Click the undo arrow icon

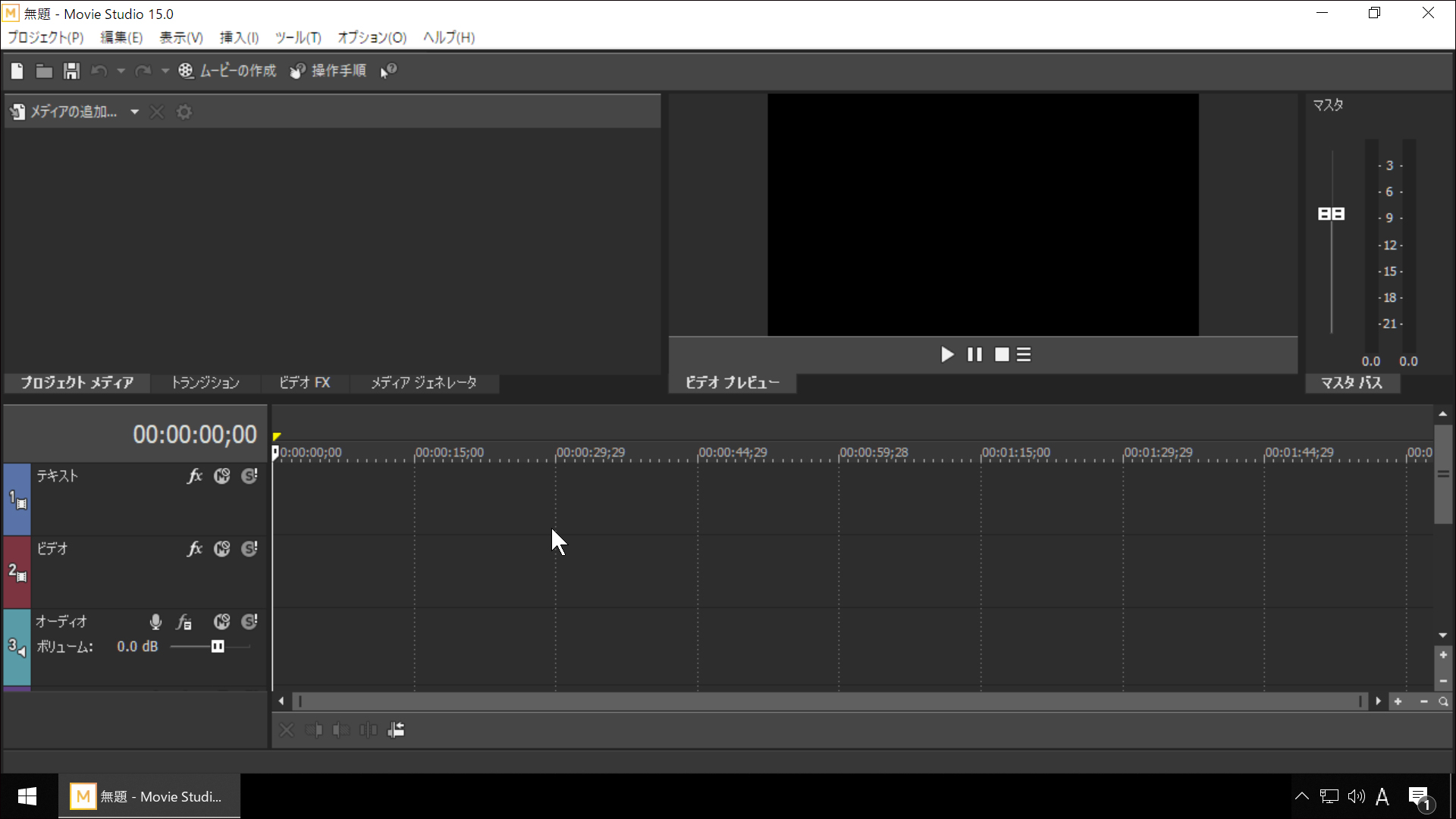[99, 71]
